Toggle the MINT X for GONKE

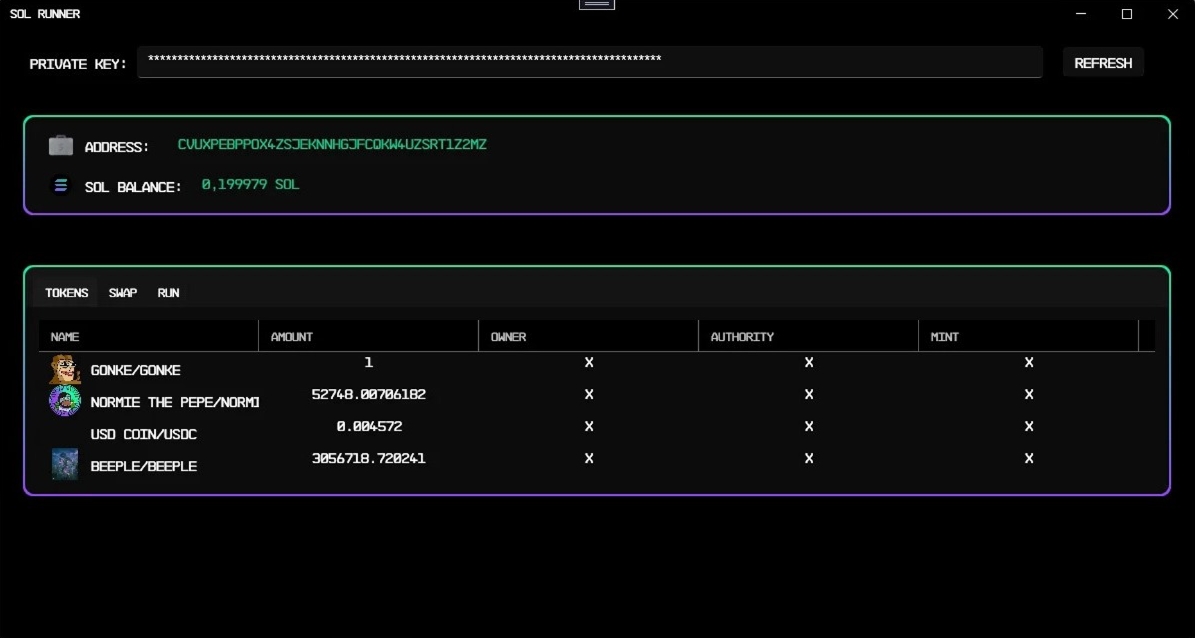tap(1029, 362)
